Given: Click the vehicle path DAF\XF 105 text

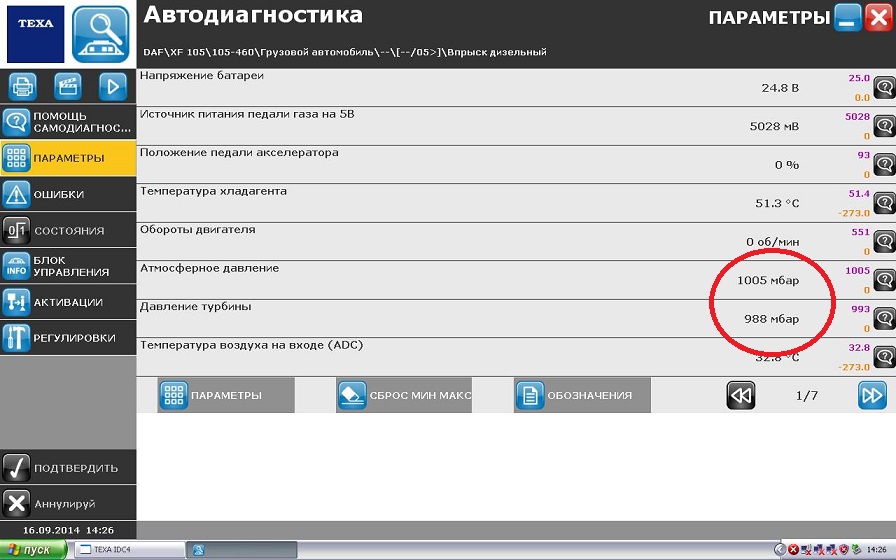Looking at the screenshot, I should click(345, 52).
